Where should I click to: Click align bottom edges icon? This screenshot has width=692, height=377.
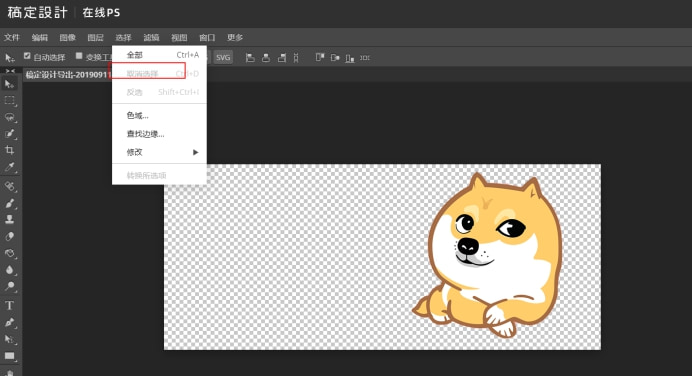tap(350, 58)
